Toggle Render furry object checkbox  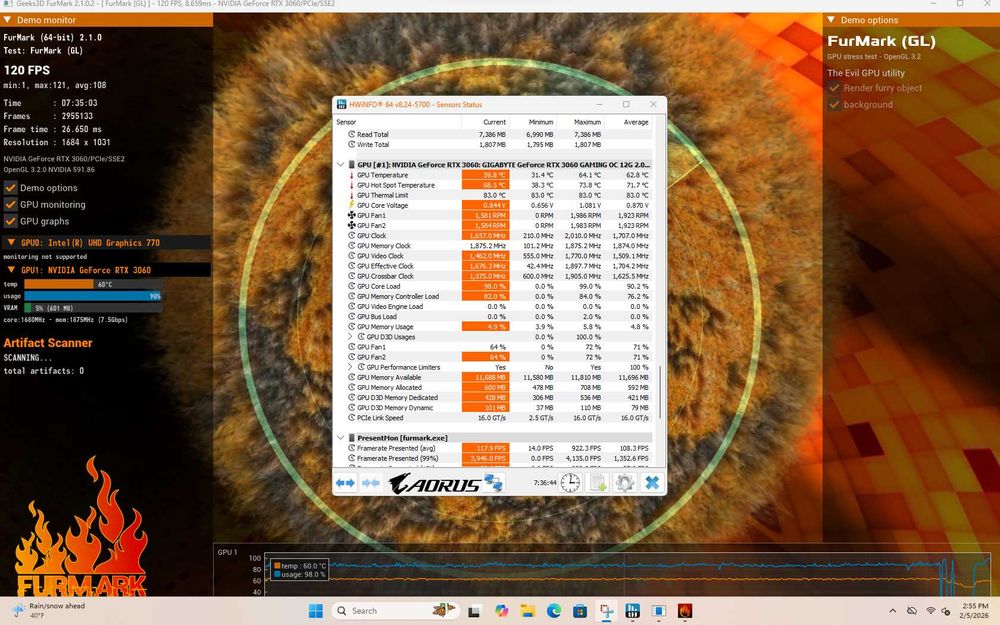click(x=834, y=87)
